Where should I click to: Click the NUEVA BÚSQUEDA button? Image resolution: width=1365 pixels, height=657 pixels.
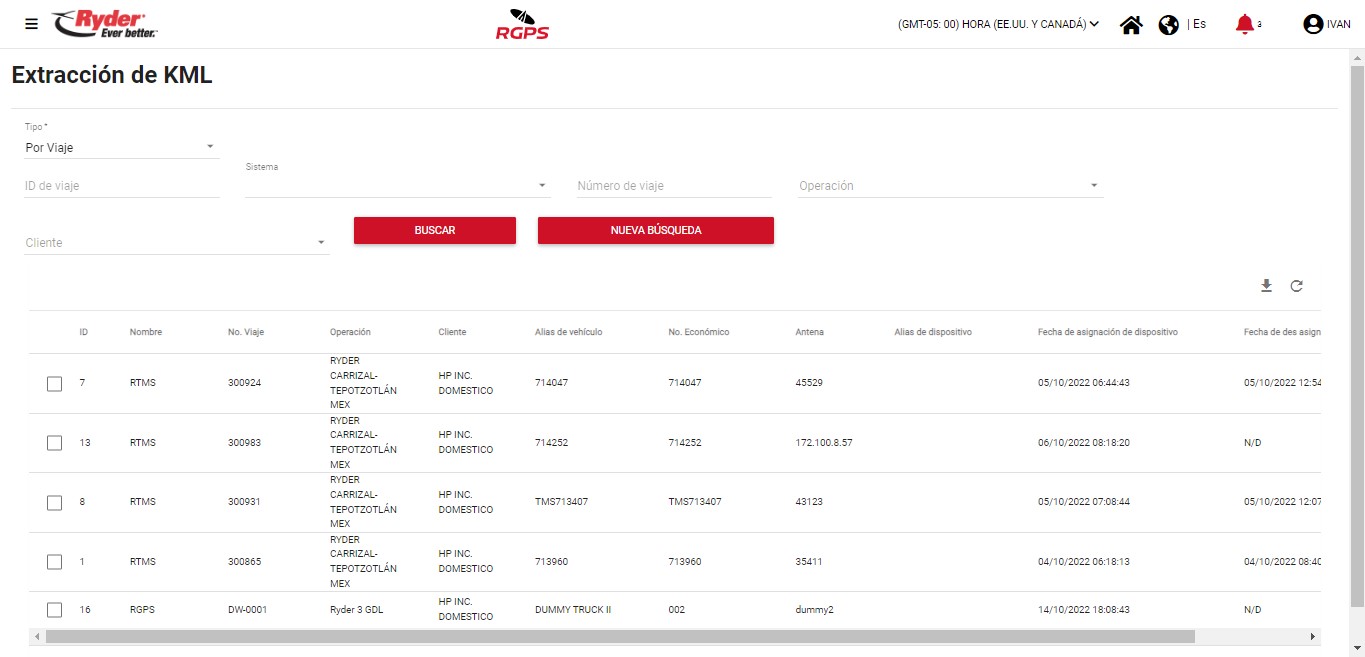pyautogui.click(x=655, y=230)
